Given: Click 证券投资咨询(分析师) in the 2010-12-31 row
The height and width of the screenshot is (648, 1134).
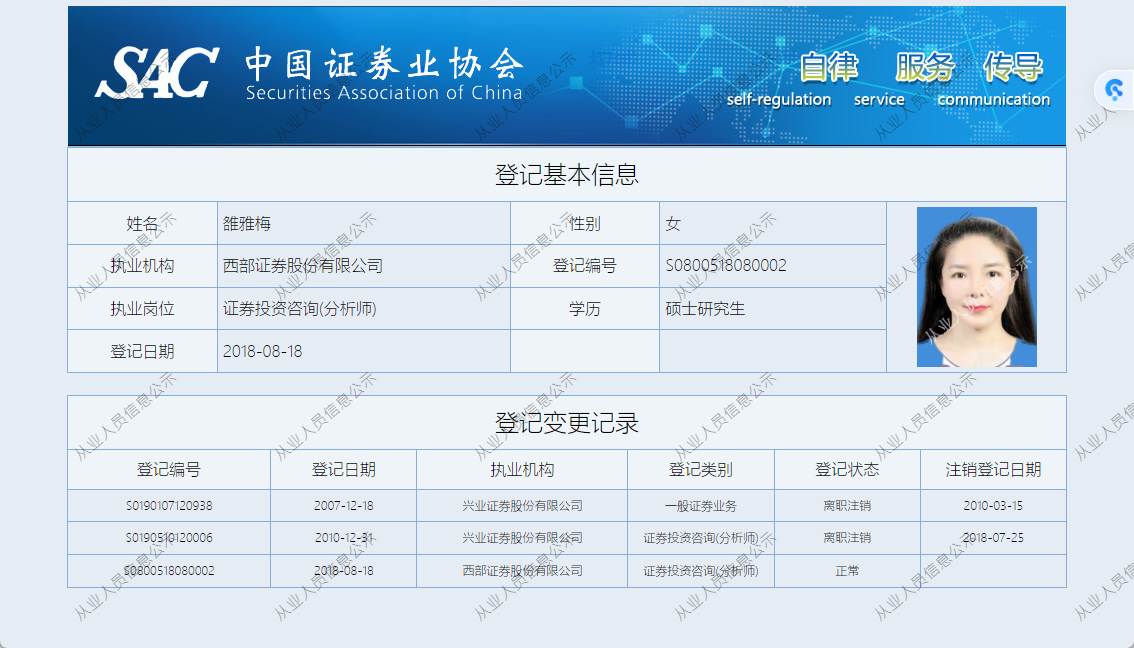Looking at the screenshot, I should [701, 538].
